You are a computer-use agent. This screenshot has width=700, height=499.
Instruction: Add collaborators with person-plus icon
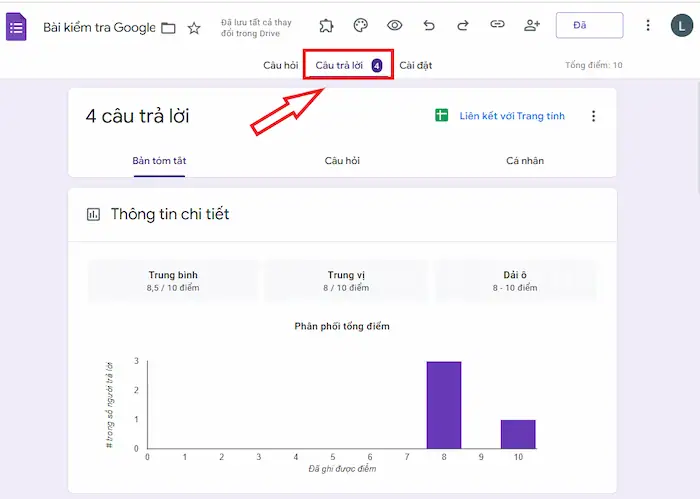point(532,25)
